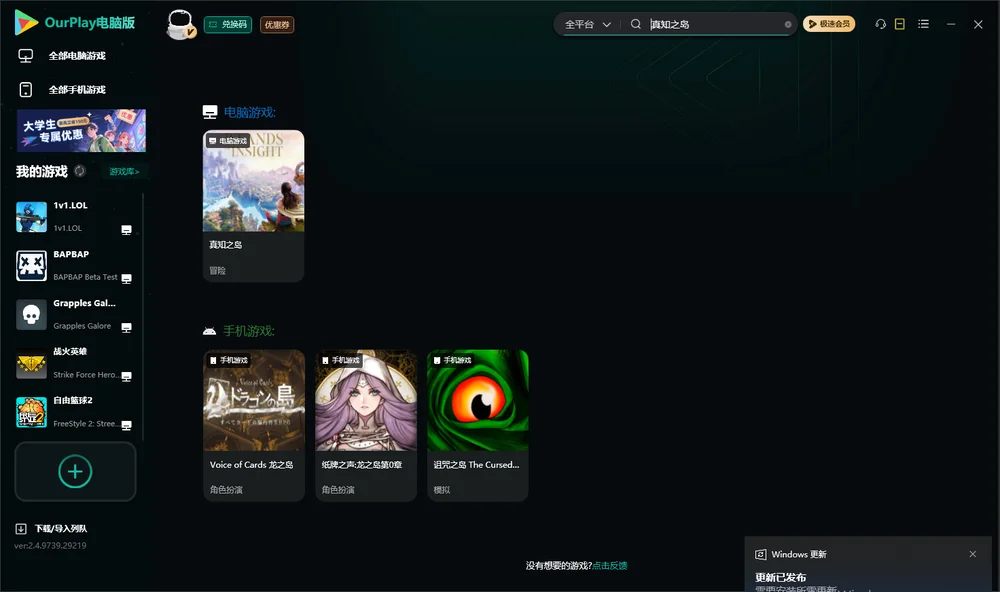Click the 极速会员 membership button
The height and width of the screenshot is (592, 1000).
coord(829,24)
